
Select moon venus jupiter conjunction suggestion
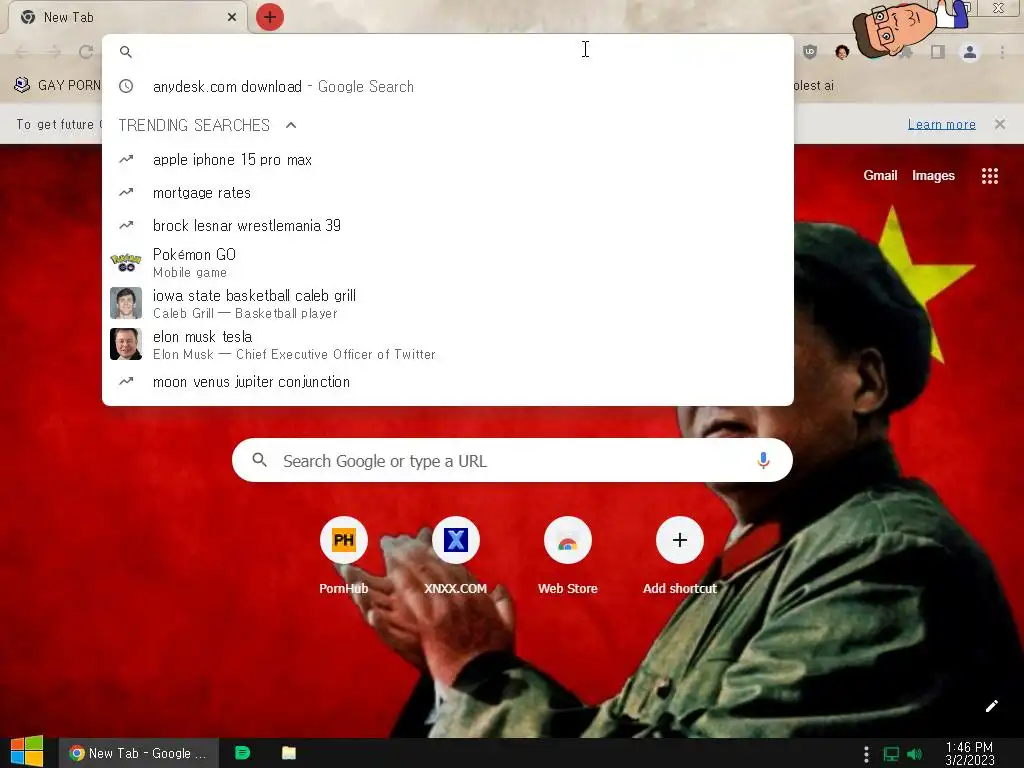pyautogui.click(x=448, y=381)
